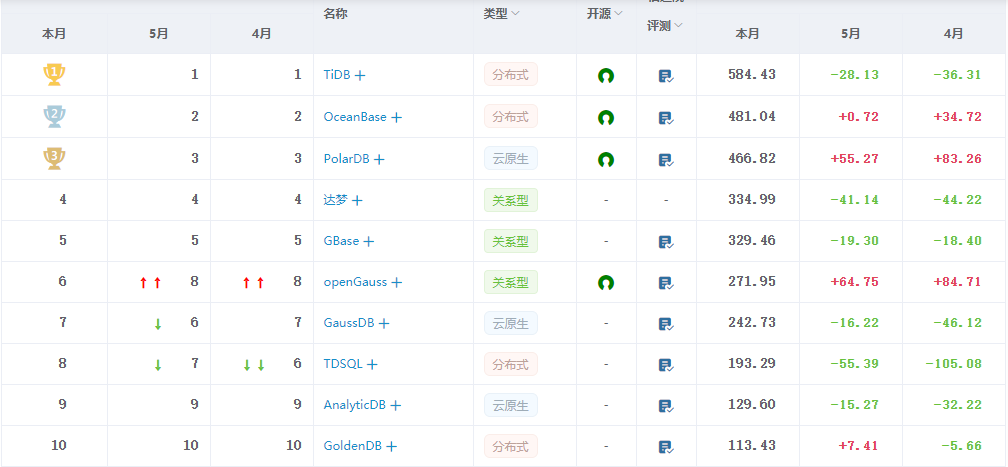This screenshot has width=1008, height=467.
Task: Click the 分布式 tag in TDSQL row
Action: click(510, 364)
